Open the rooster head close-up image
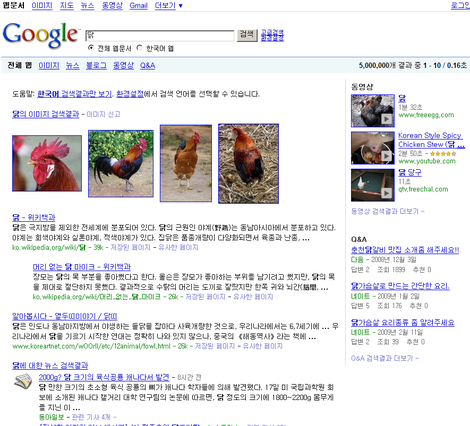The image size is (470, 426). click(47, 163)
